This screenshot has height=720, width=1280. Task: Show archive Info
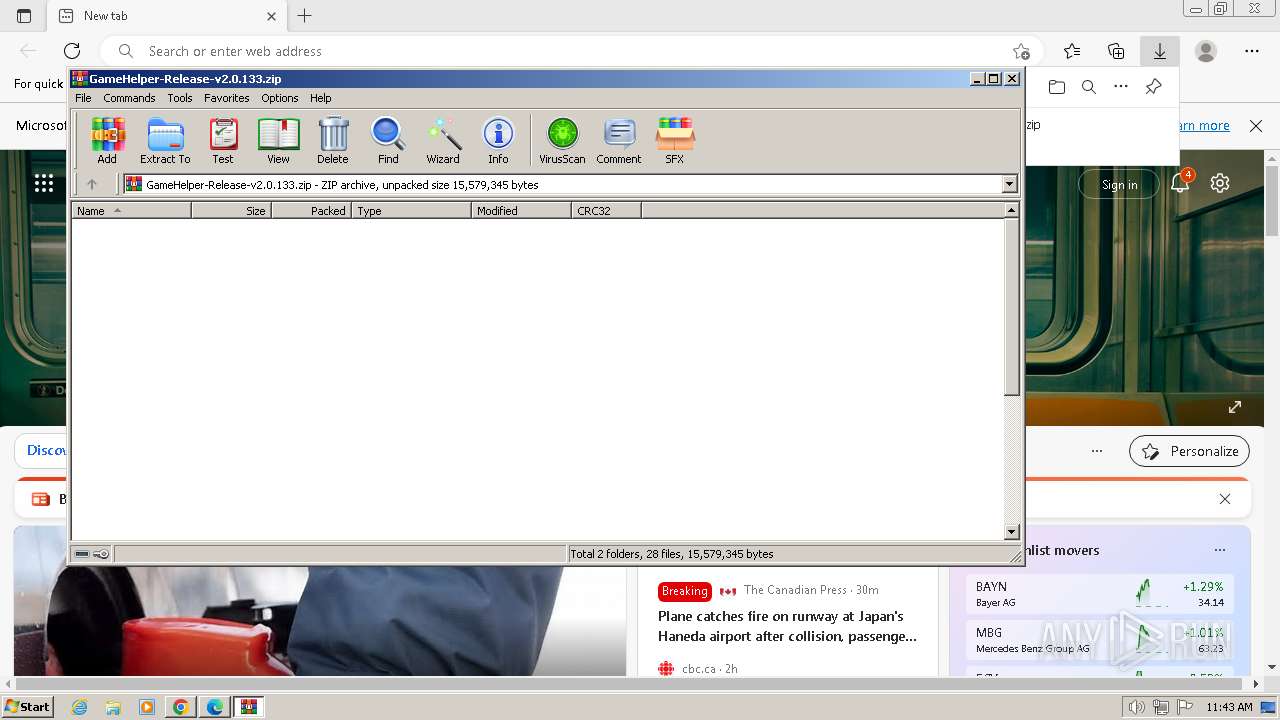pos(498,141)
